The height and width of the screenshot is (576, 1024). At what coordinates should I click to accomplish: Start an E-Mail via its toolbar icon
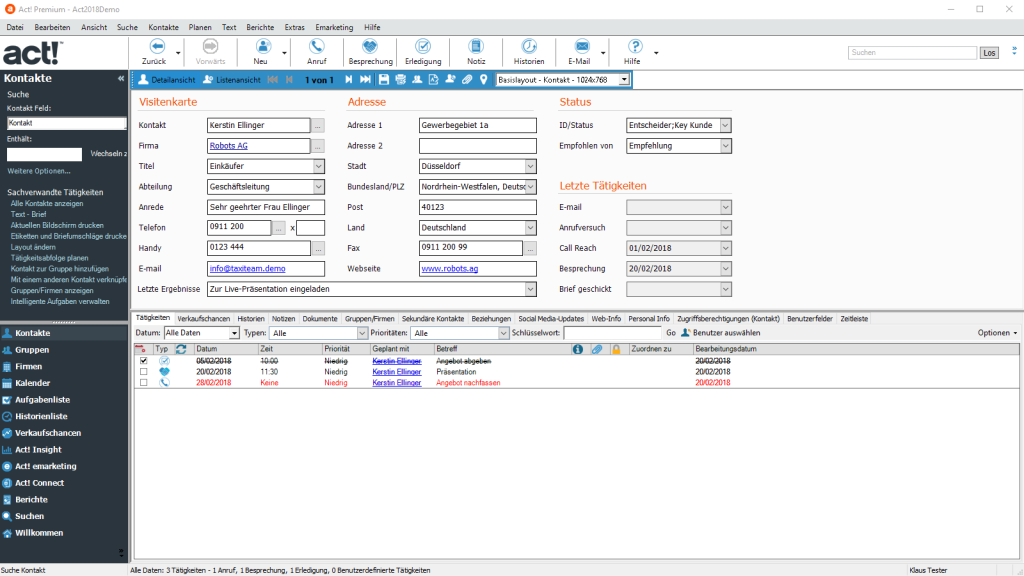[x=582, y=47]
